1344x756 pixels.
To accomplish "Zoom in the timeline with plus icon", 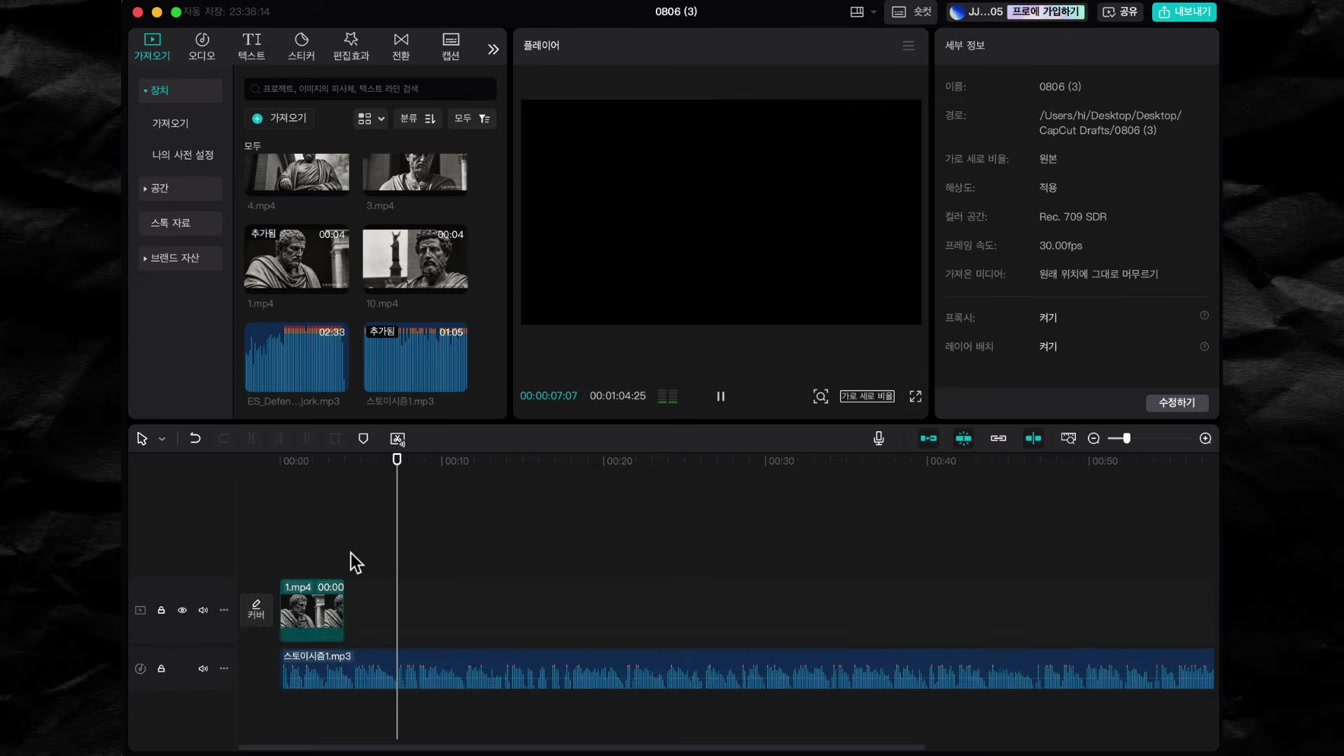I will (x=1205, y=439).
